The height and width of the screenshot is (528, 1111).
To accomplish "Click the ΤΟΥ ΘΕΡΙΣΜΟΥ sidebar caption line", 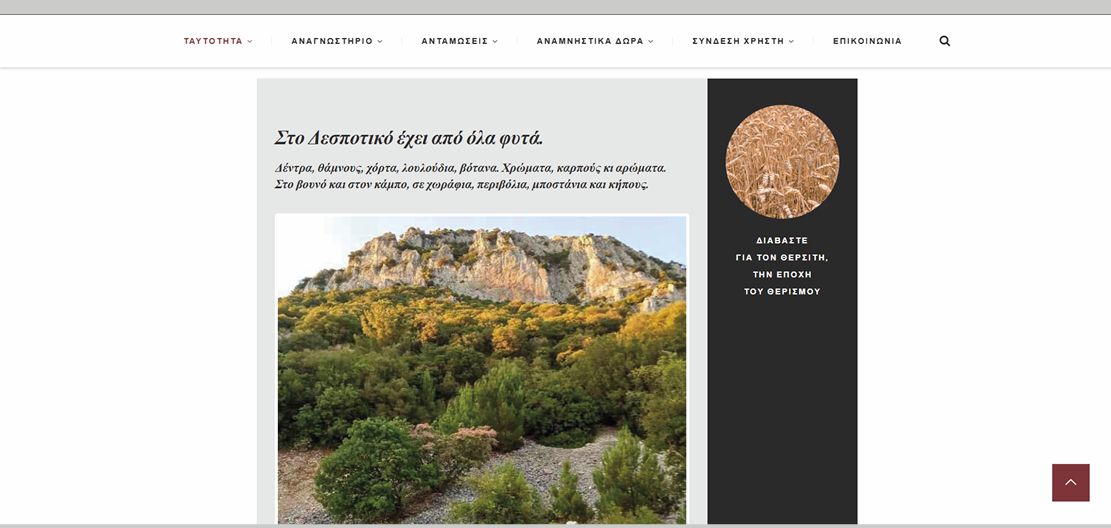I will [x=782, y=291].
